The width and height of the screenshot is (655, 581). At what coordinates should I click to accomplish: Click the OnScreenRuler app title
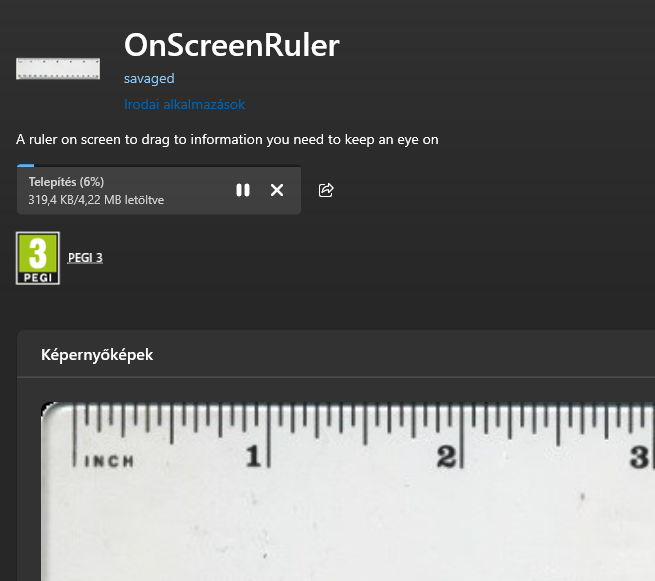(232, 45)
